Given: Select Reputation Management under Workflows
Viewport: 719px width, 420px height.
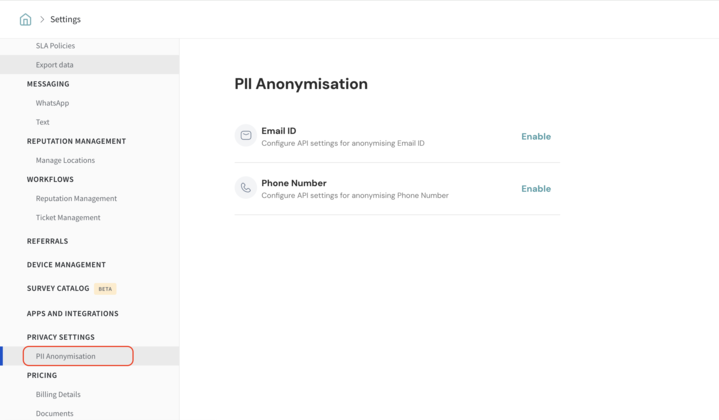Looking at the screenshot, I should (76, 198).
